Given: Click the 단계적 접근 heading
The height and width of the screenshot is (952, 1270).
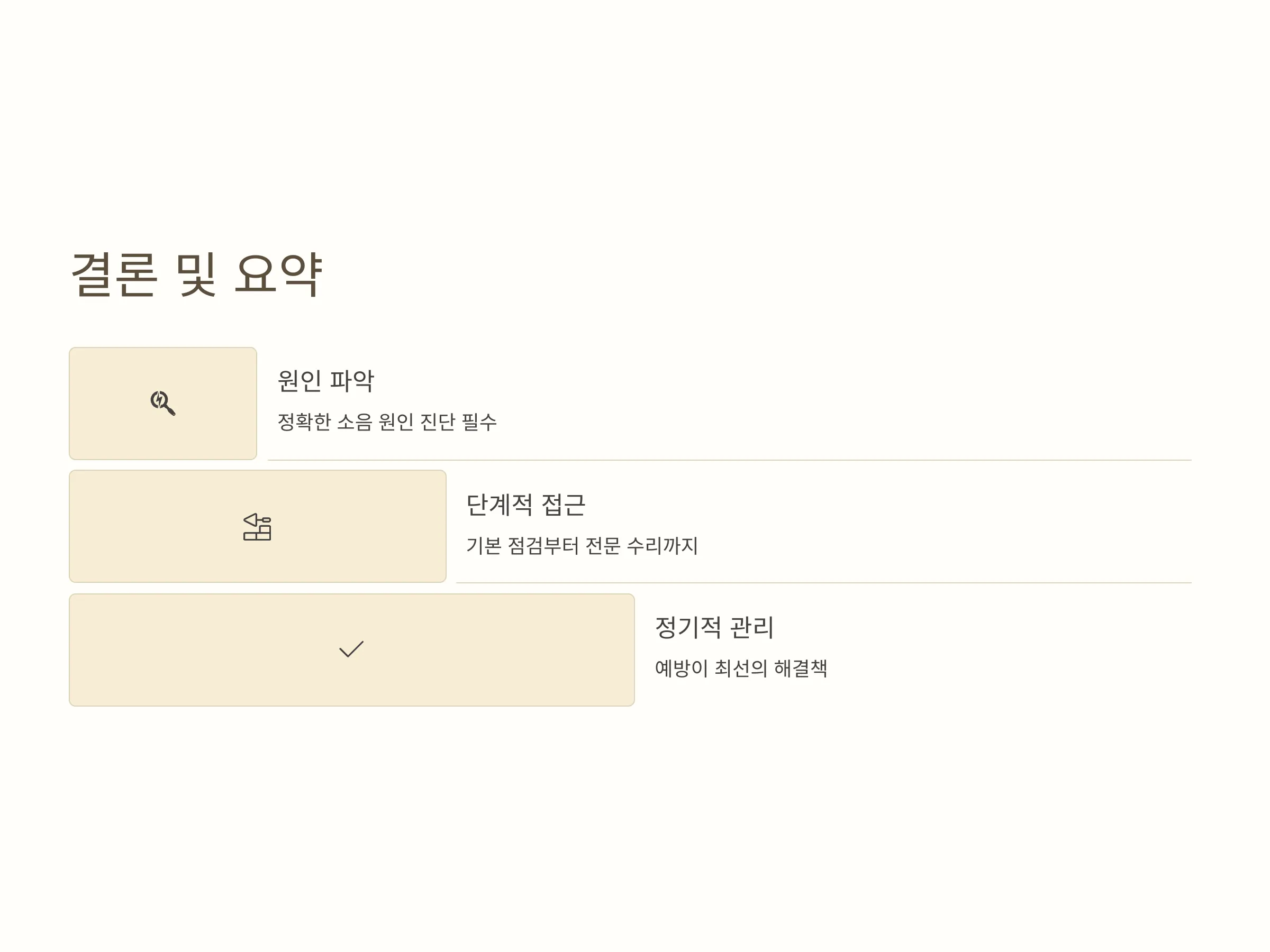Looking at the screenshot, I should (525, 505).
